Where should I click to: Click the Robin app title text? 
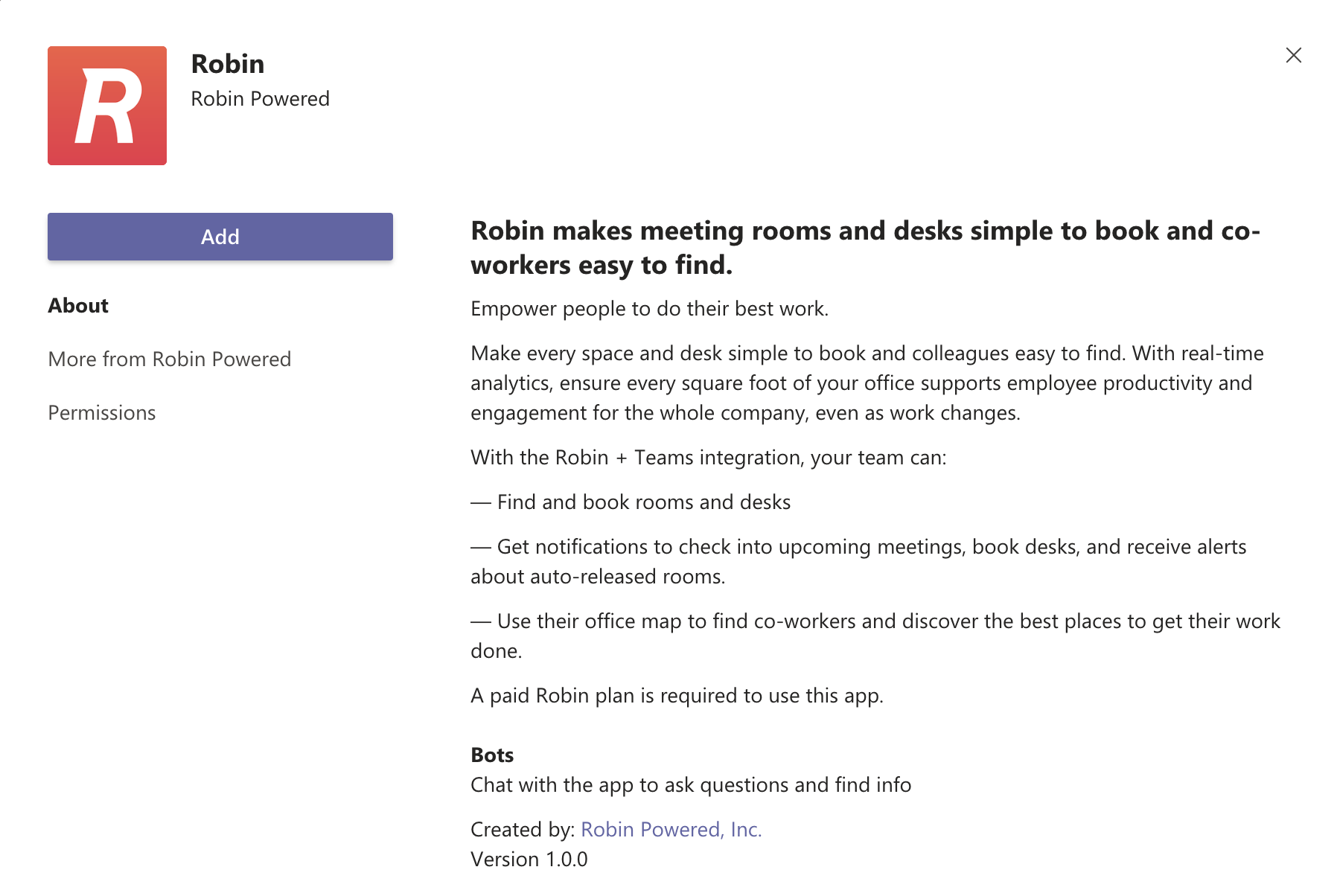pyautogui.click(x=228, y=64)
